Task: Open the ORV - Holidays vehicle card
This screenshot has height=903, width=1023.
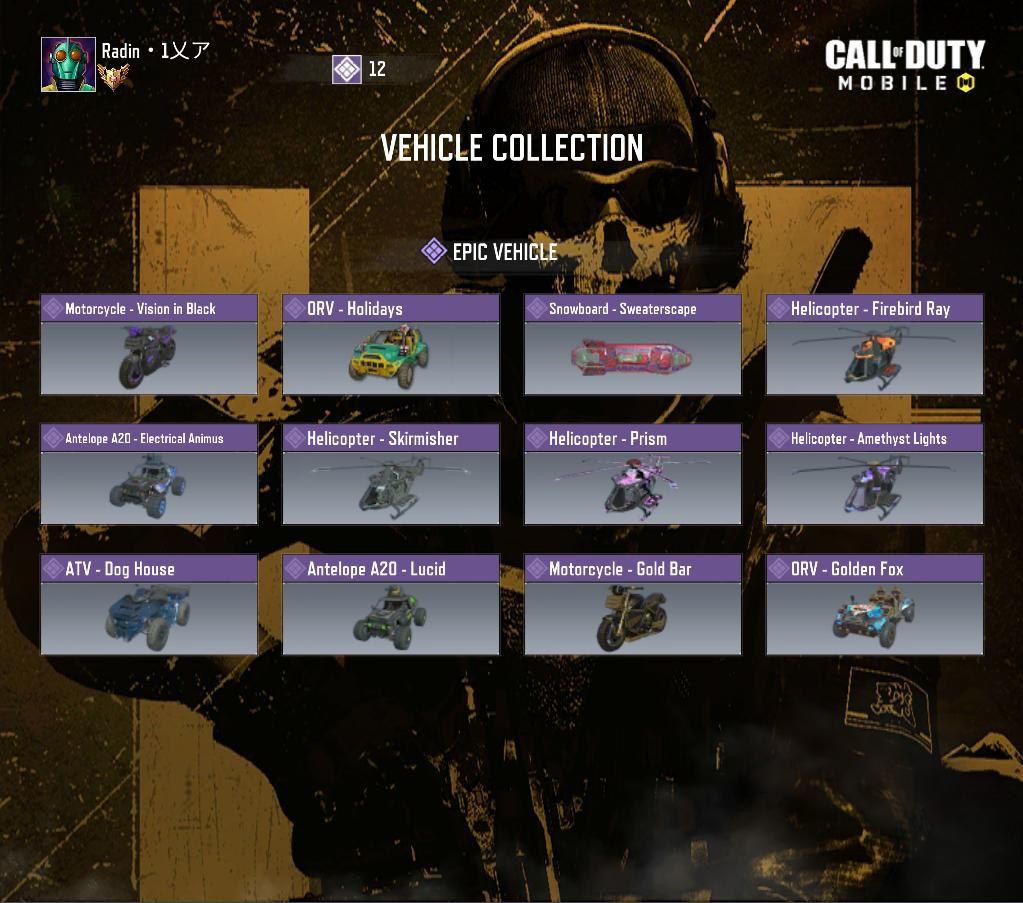Action: point(391,344)
